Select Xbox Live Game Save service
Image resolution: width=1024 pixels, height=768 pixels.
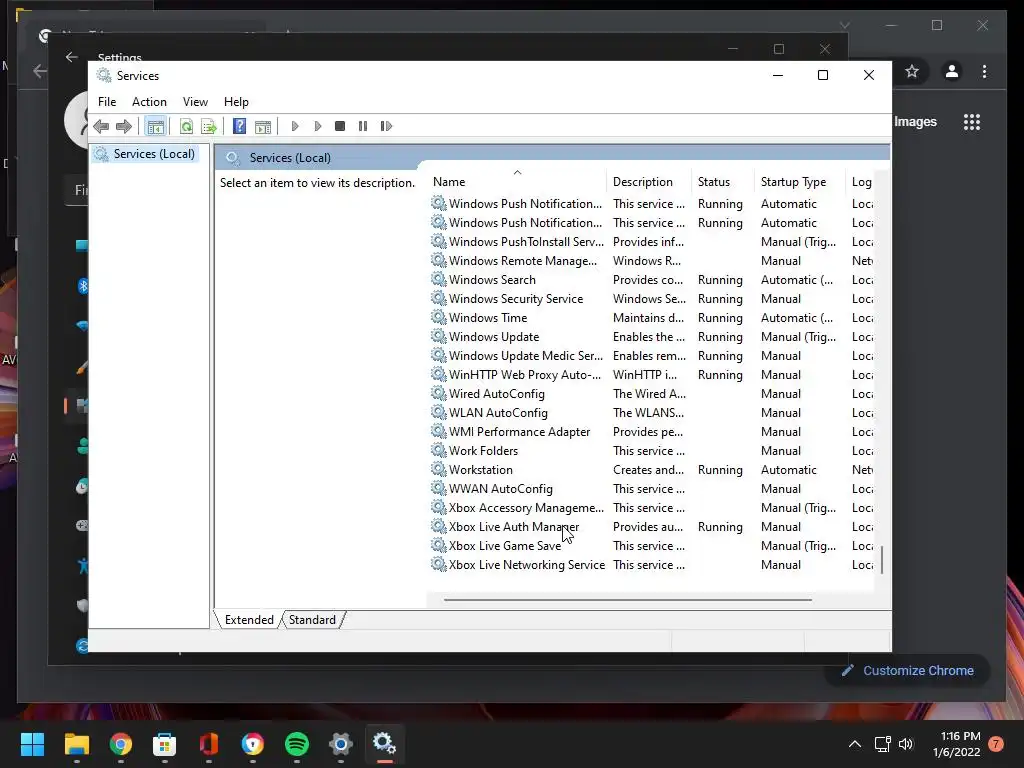[651, 545]
